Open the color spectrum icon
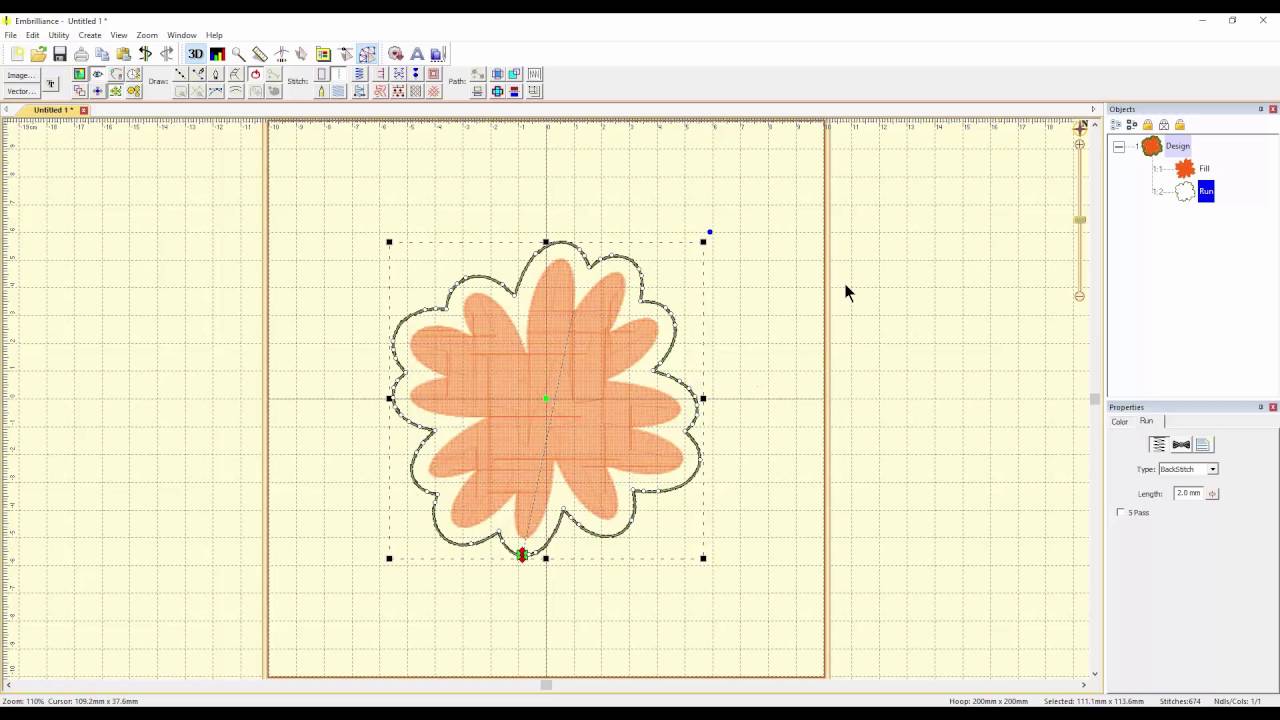Screen dimensions: 1280x720 pyautogui.click(x=217, y=54)
